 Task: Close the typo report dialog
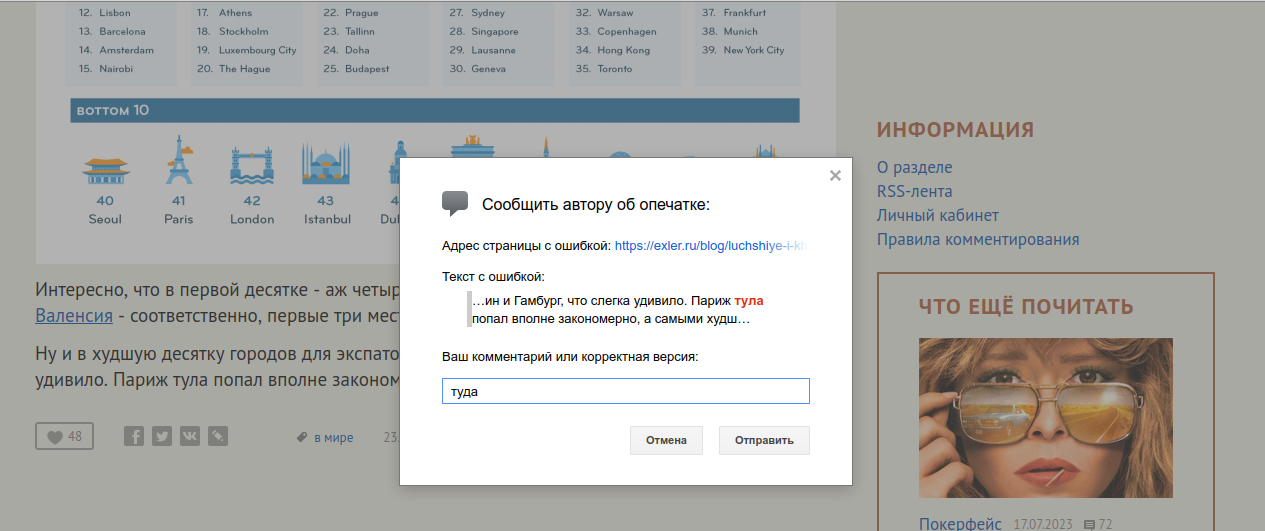coord(835,176)
